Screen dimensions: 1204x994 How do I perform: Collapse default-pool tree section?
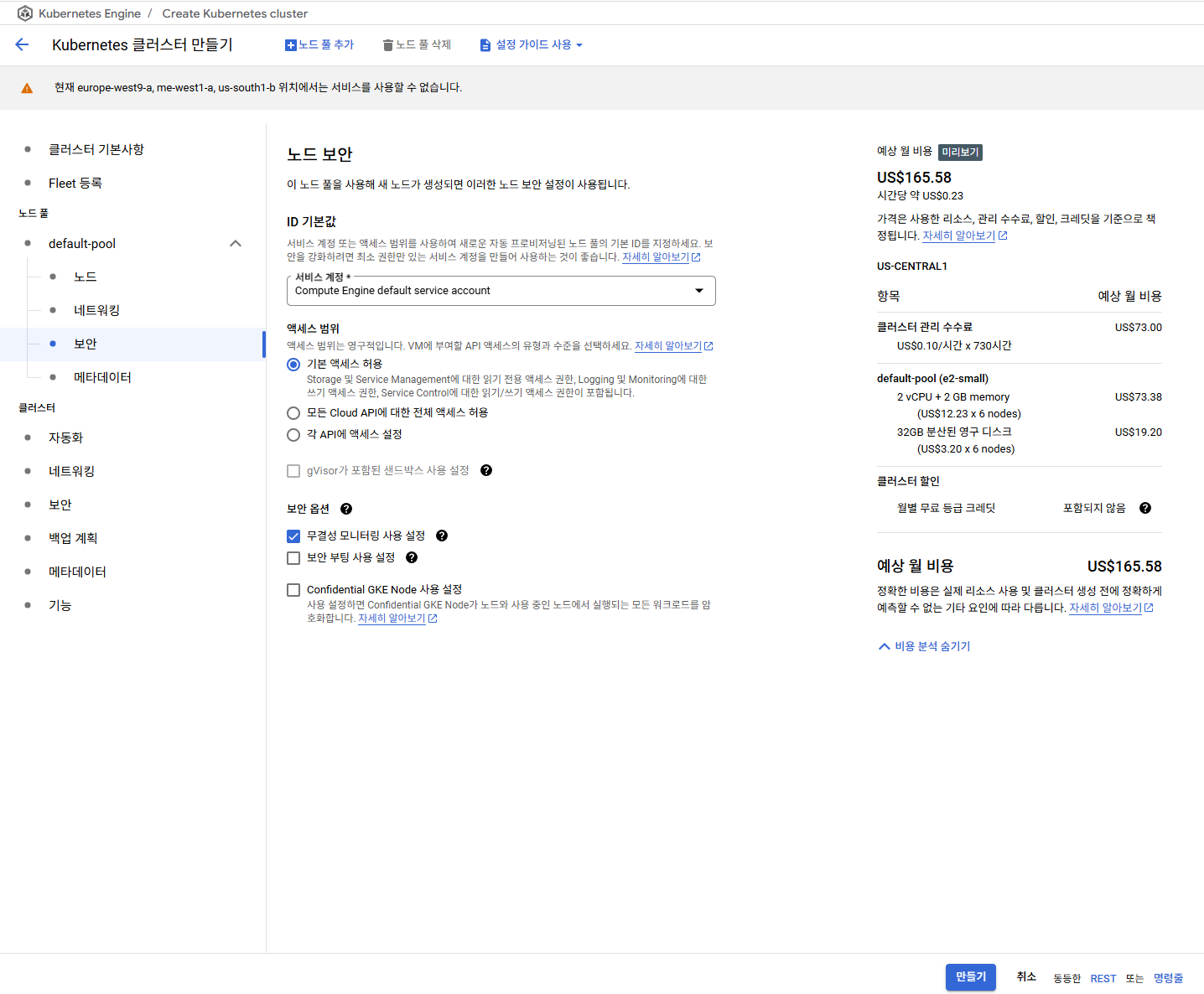pyautogui.click(x=236, y=244)
